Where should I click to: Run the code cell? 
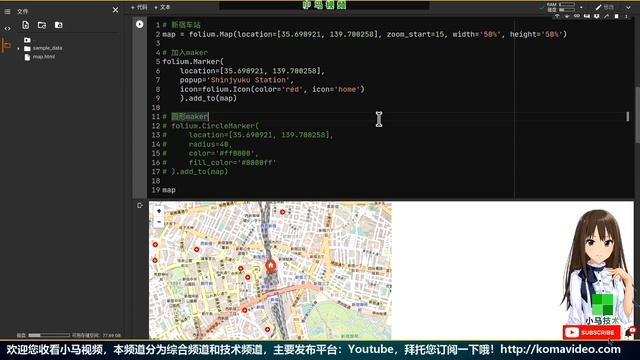[x=140, y=24]
